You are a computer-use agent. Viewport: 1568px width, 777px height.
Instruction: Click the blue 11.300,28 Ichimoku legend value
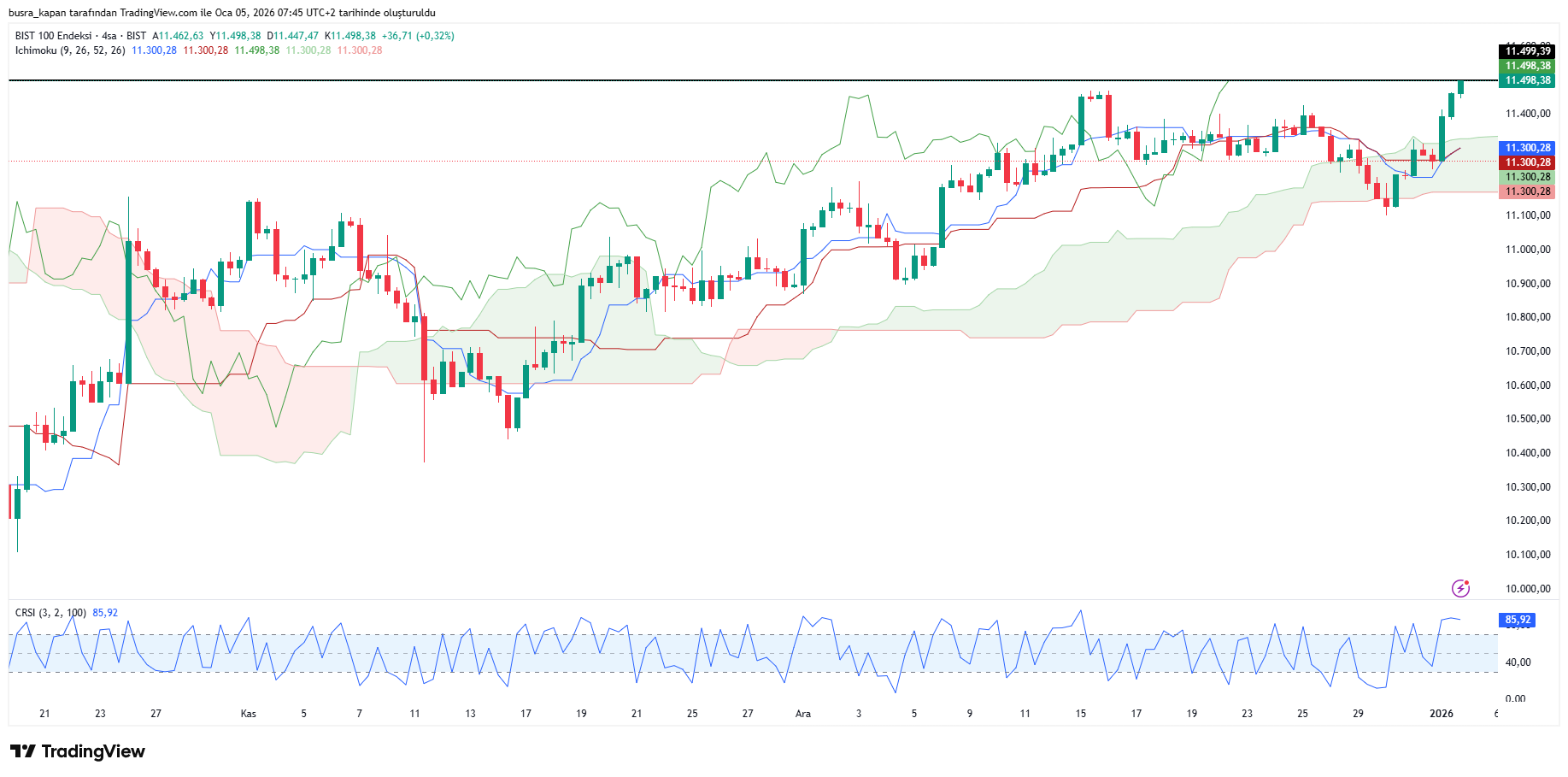click(154, 50)
